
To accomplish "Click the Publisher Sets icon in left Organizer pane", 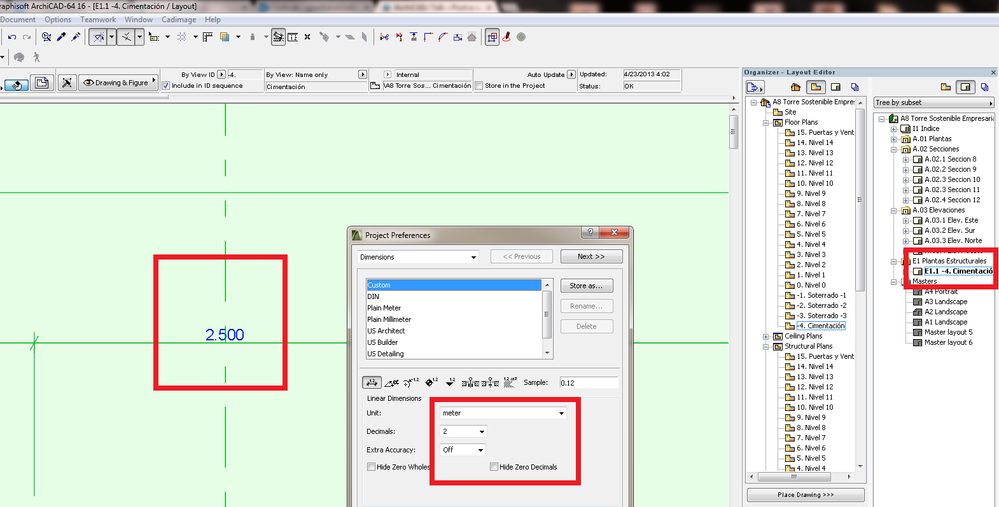I will coord(854,87).
